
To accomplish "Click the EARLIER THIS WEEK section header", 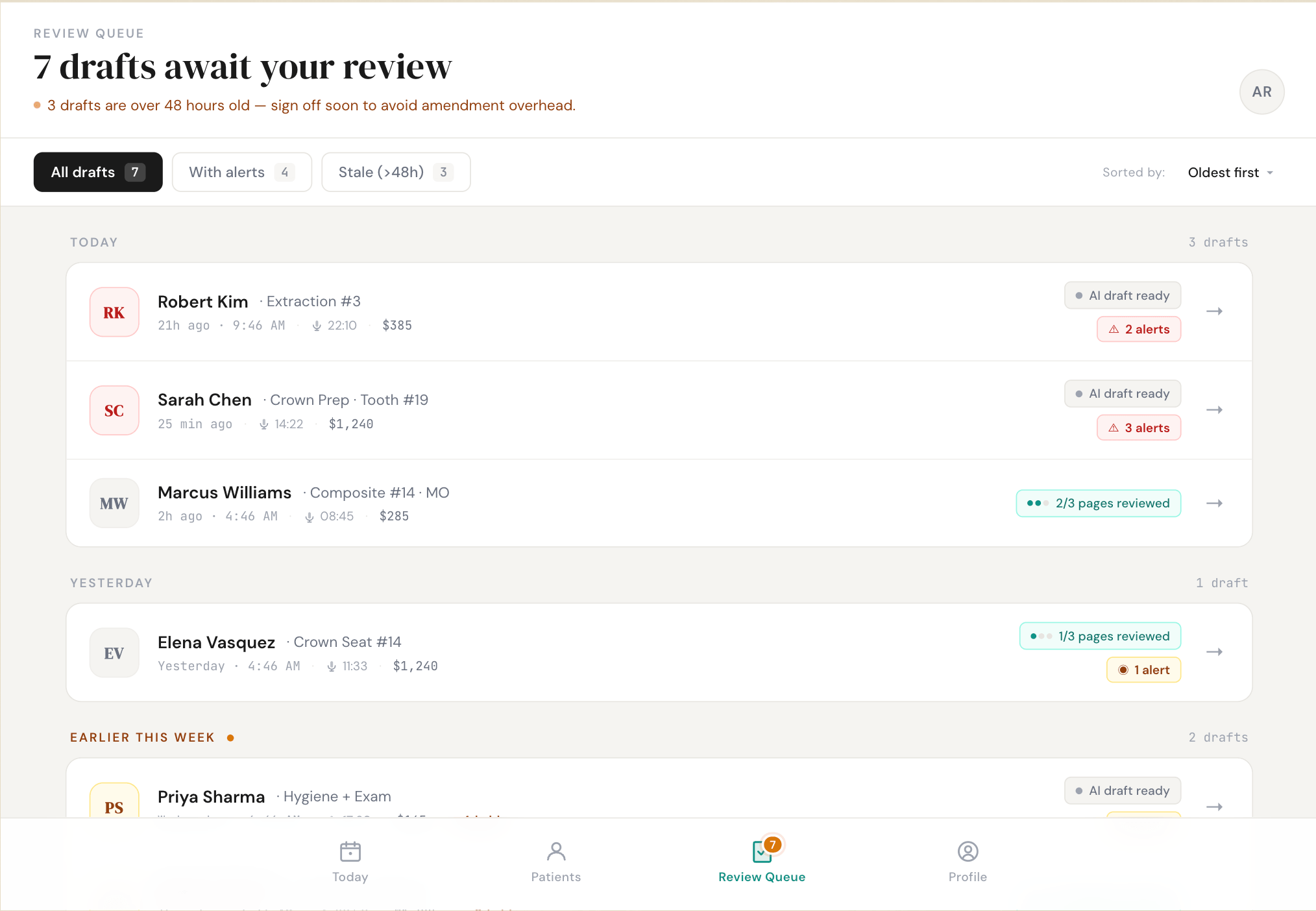I will [142, 737].
